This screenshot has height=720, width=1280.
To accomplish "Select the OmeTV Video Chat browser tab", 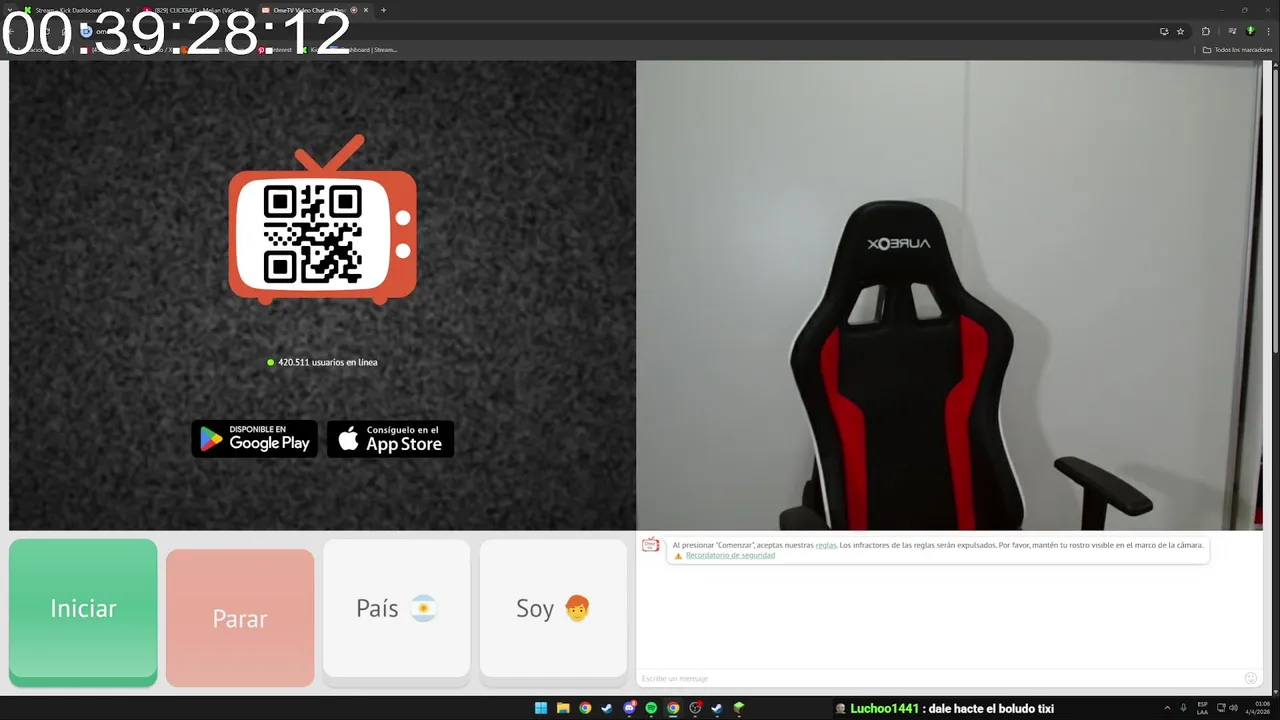I will tap(314, 10).
